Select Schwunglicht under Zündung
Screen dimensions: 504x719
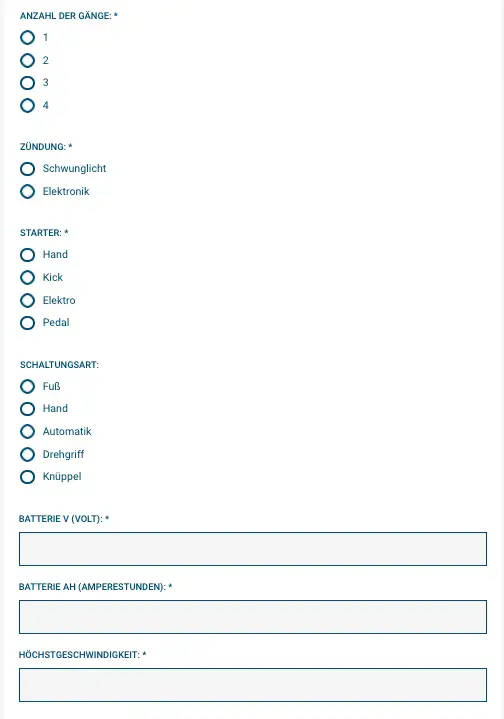[28, 169]
